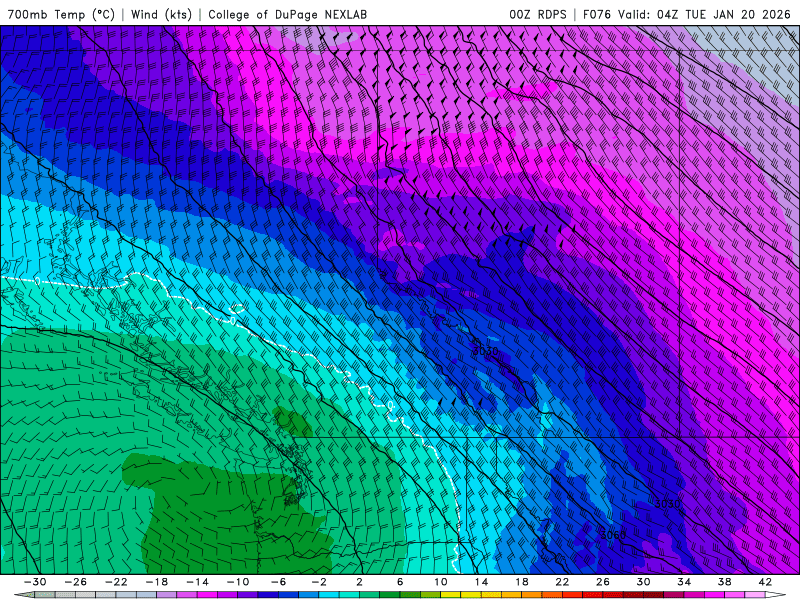Click the -10 colorbar scale label
This screenshot has width=800, height=600.
click(x=238, y=582)
